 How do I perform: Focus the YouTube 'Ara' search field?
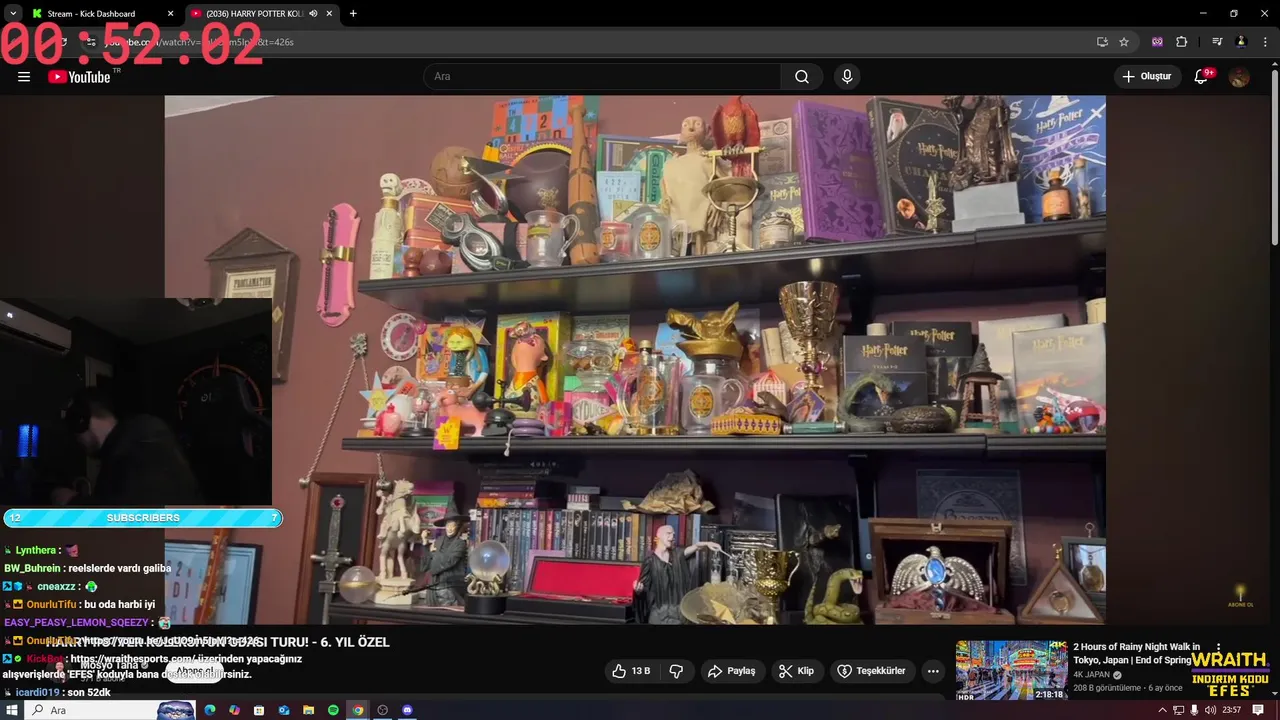point(602,77)
